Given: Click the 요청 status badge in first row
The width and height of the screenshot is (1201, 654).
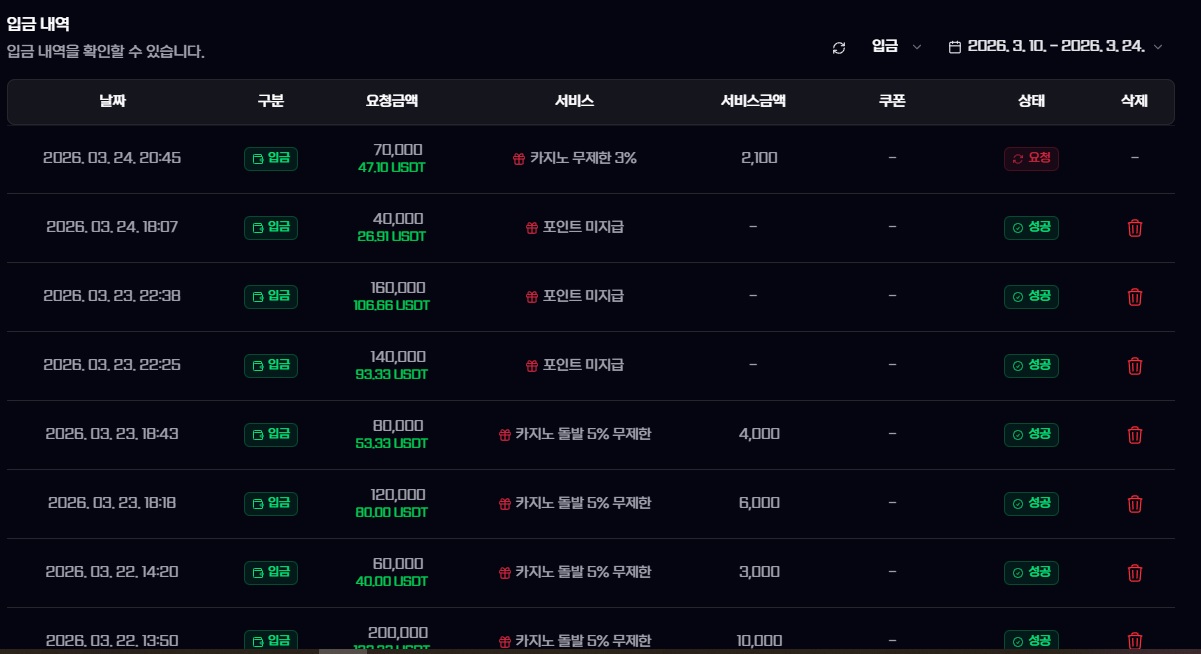Looking at the screenshot, I should tap(1031, 159).
